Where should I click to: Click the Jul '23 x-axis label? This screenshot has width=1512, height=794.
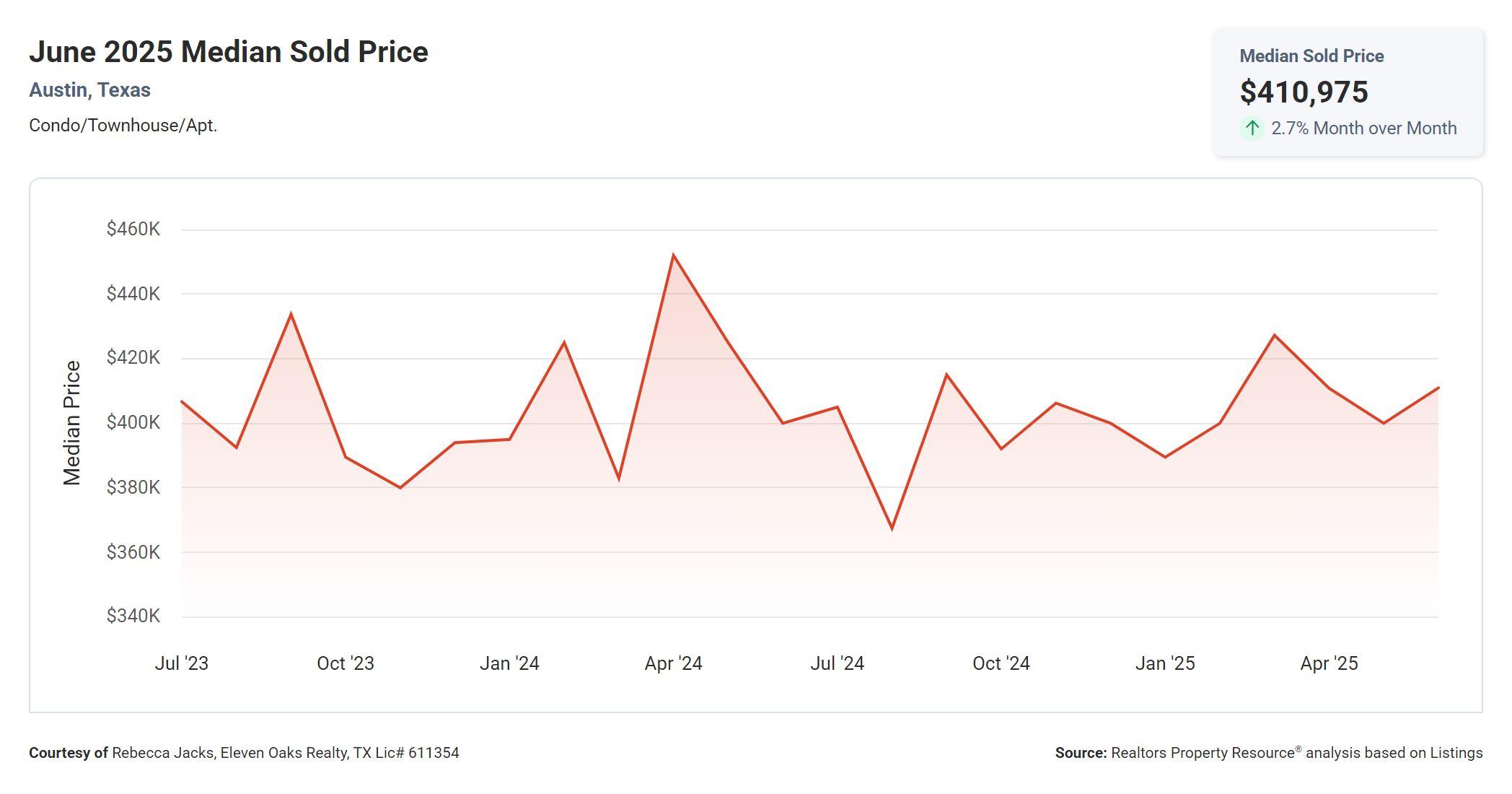(x=181, y=663)
